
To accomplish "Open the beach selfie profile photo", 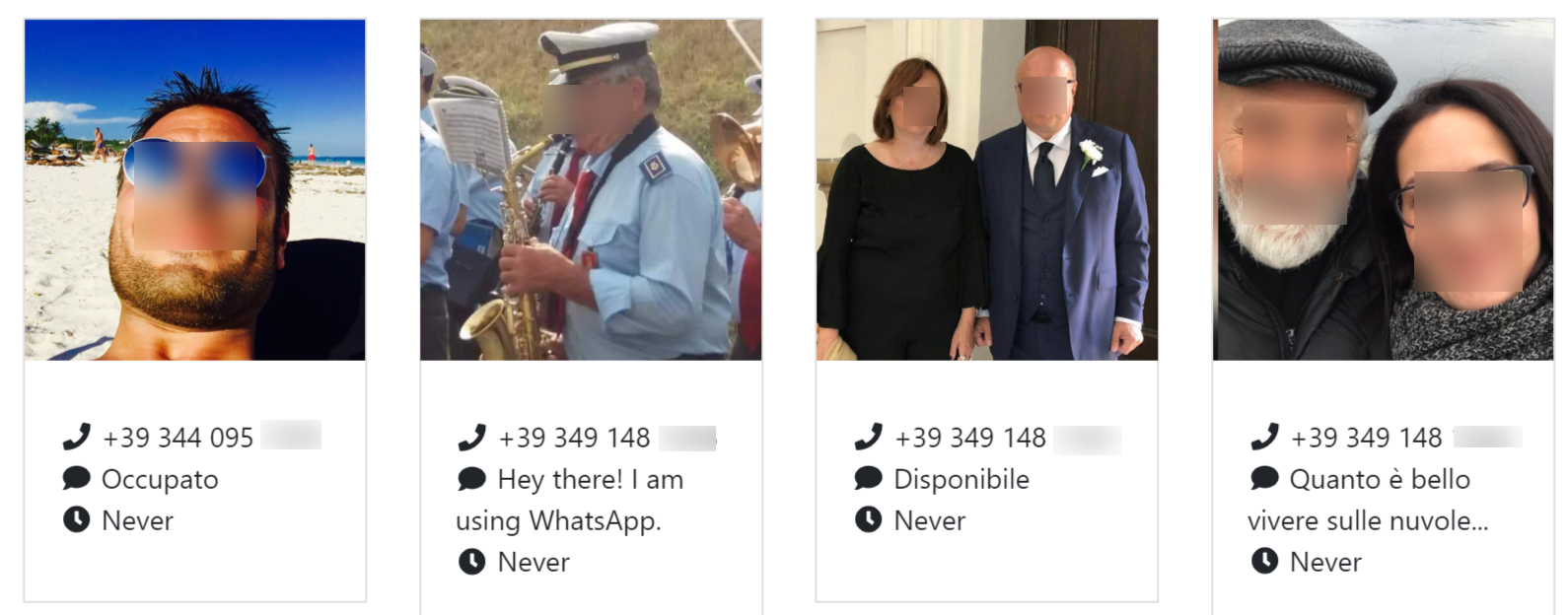I will click(195, 190).
